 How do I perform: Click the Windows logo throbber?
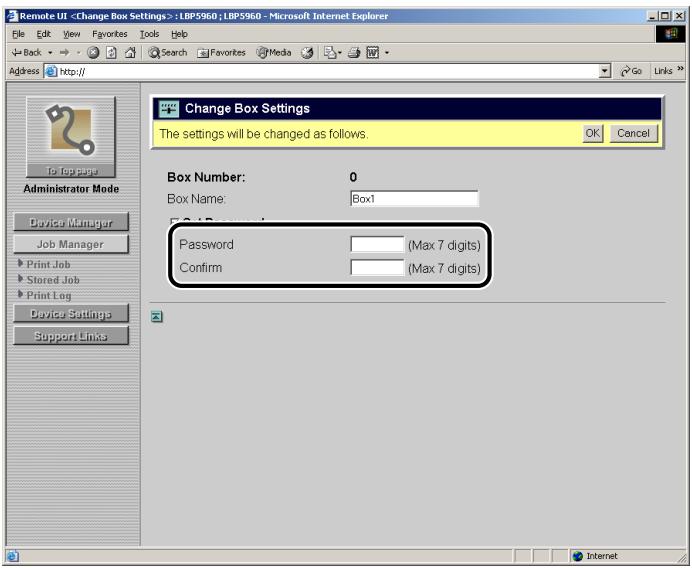pos(670,34)
